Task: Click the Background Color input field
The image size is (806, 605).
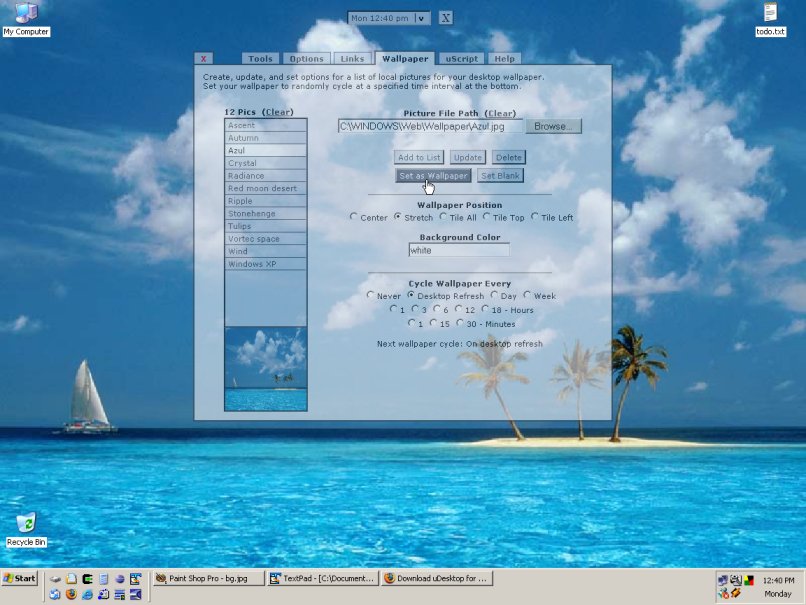Action: 459,250
